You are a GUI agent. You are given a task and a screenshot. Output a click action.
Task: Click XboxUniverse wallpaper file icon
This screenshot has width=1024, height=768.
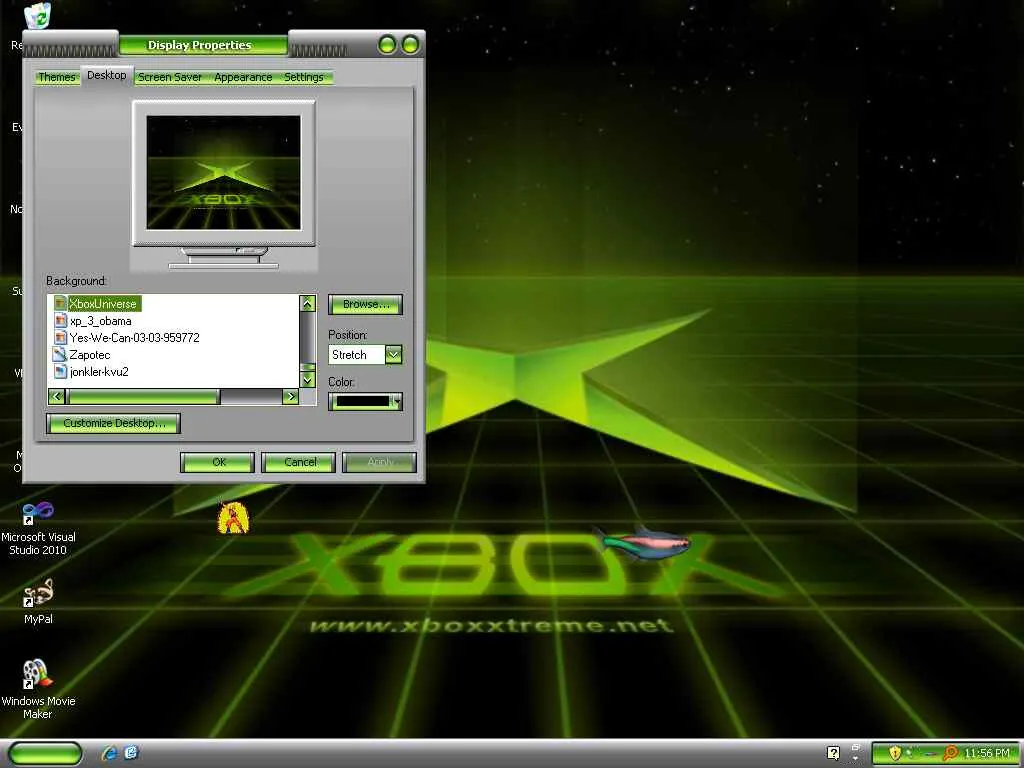tap(60, 304)
